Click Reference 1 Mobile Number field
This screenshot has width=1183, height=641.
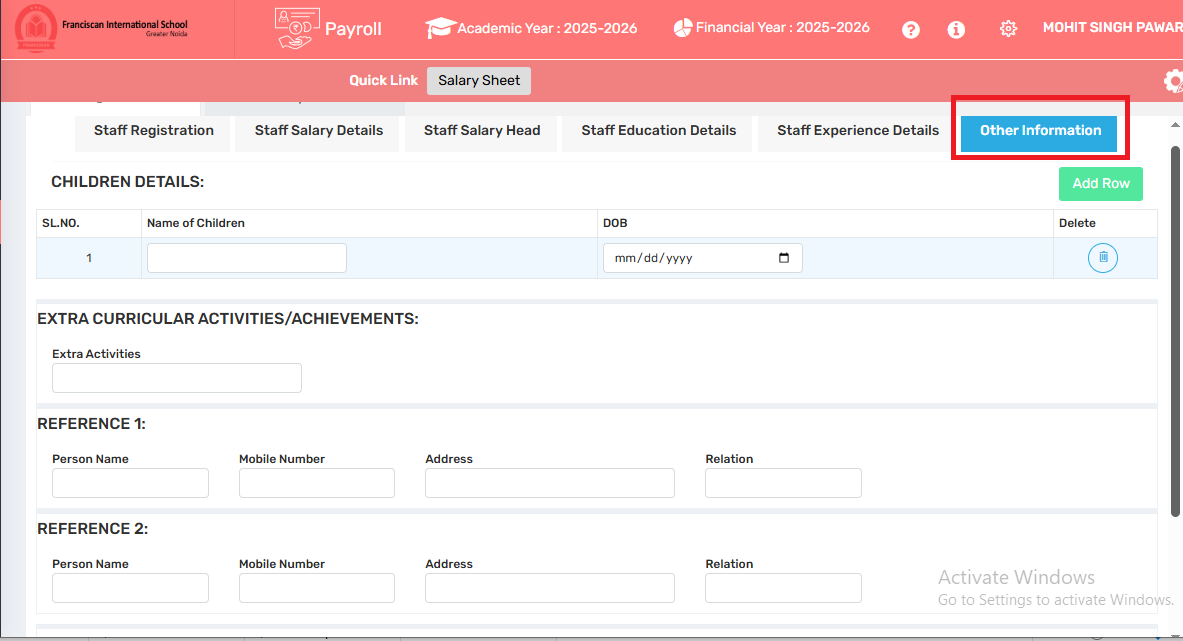[317, 483]
